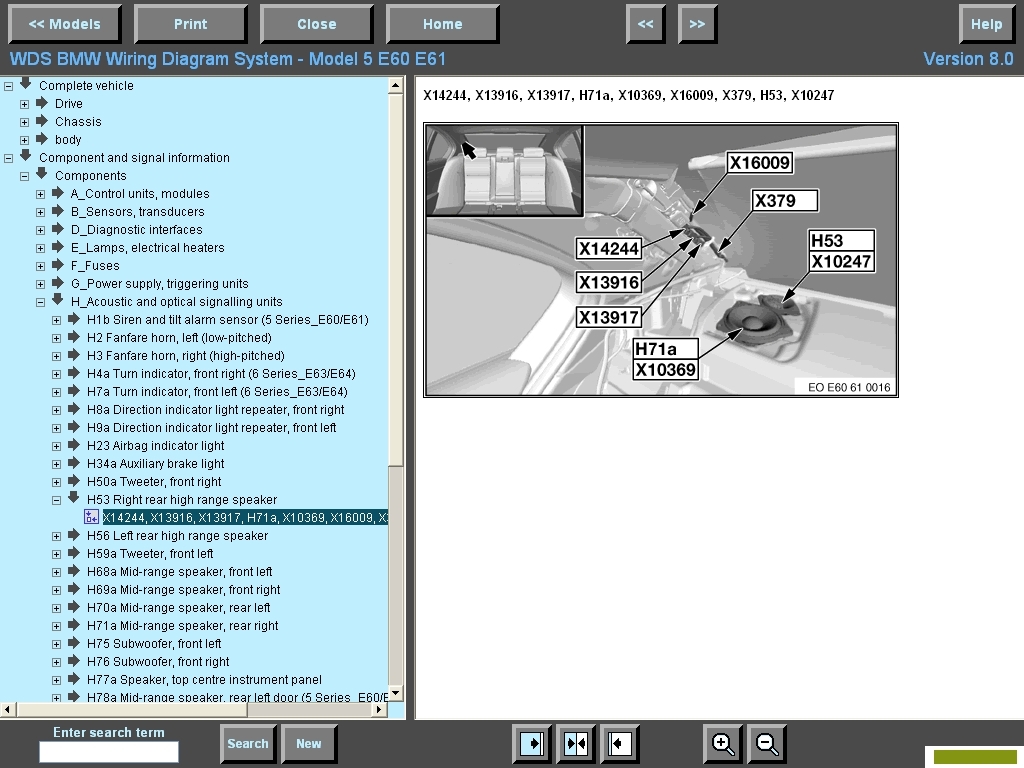Select H59a Tweeter, front left

coord(150,554)
